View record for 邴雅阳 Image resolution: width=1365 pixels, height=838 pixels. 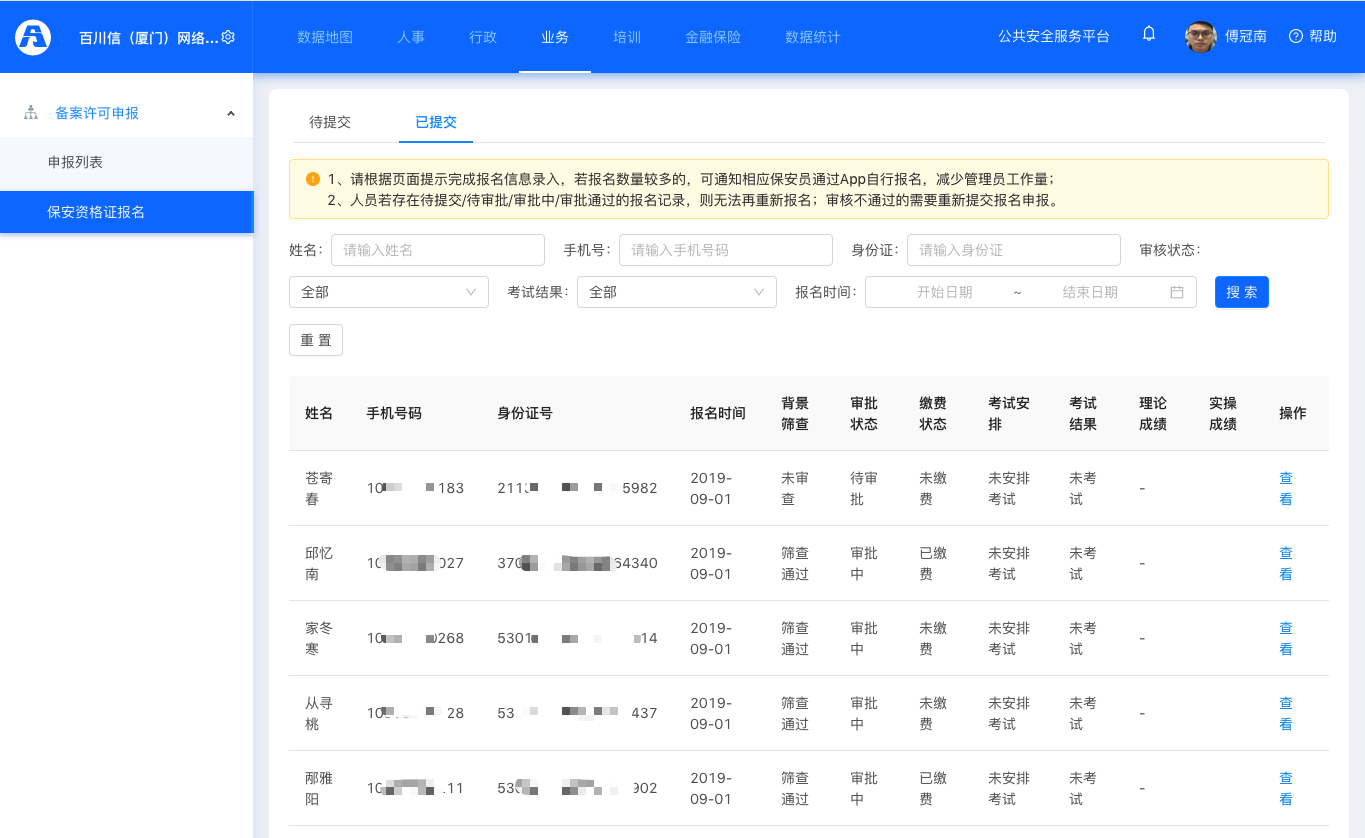pyautogui.click(x=1286, y=788)
